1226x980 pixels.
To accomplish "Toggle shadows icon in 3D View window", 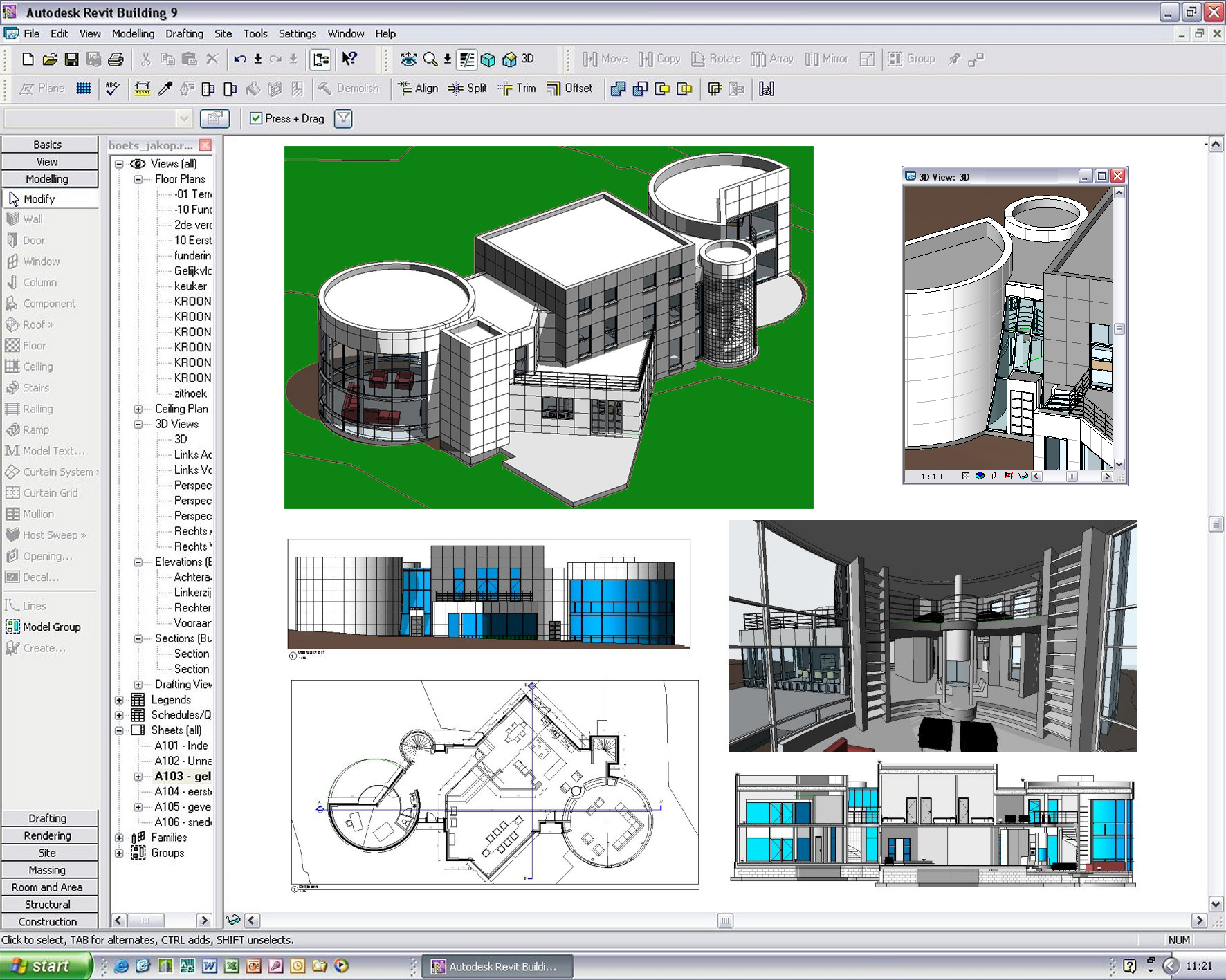I will 994,476.
